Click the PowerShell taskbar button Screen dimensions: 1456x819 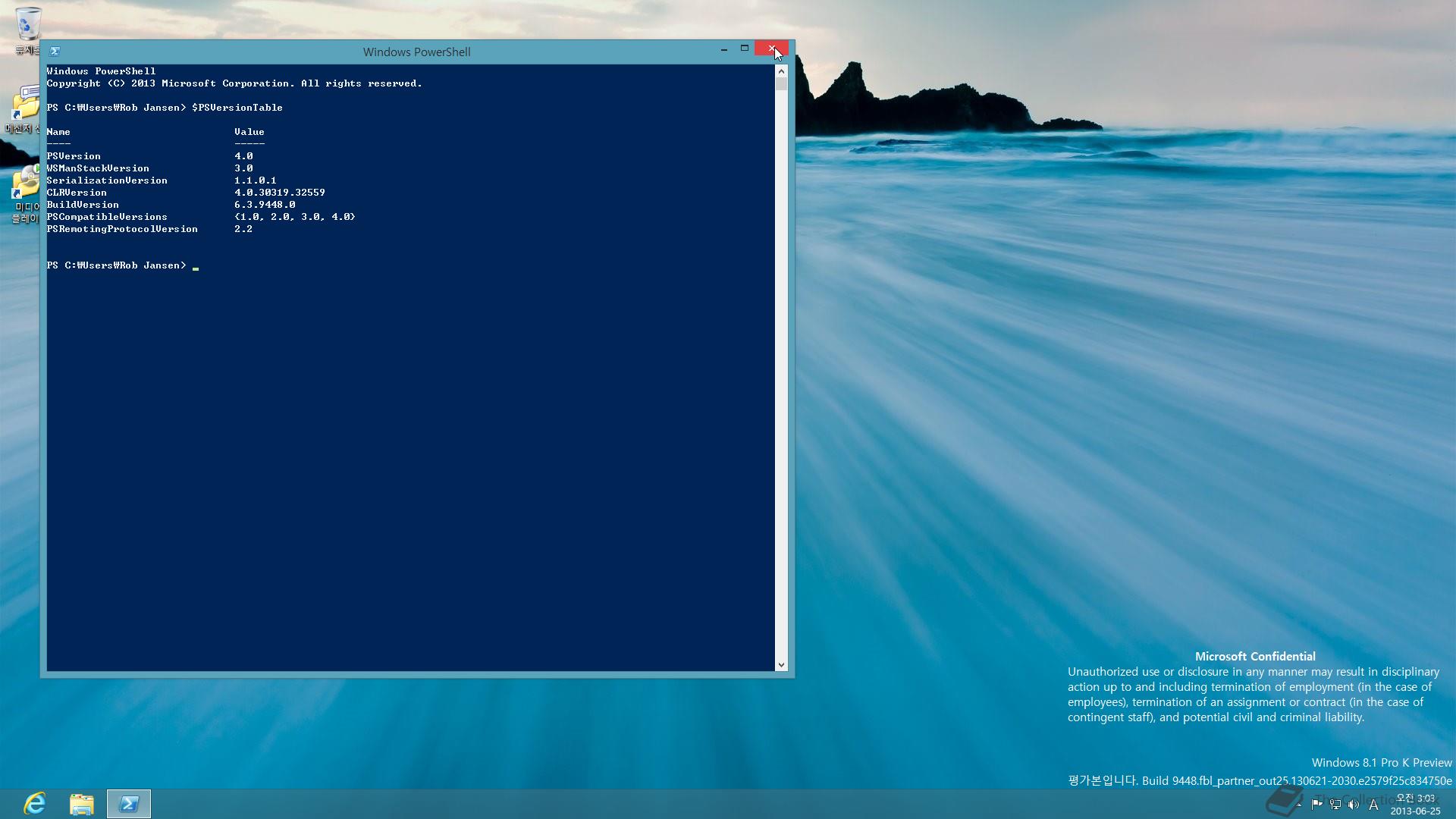click(x=129, y=804)
